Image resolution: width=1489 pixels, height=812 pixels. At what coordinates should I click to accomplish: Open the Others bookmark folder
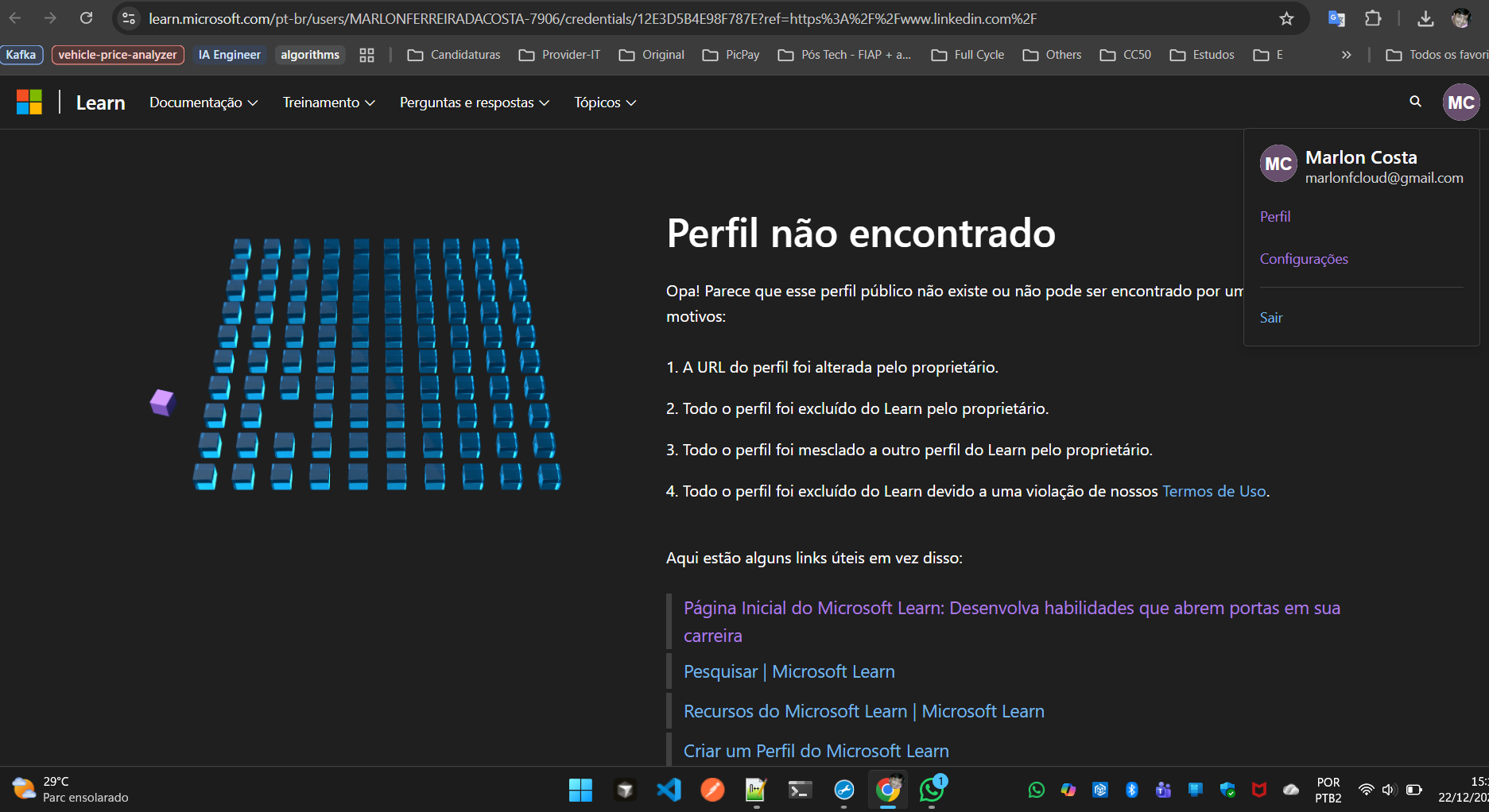tap(1053, 55)
